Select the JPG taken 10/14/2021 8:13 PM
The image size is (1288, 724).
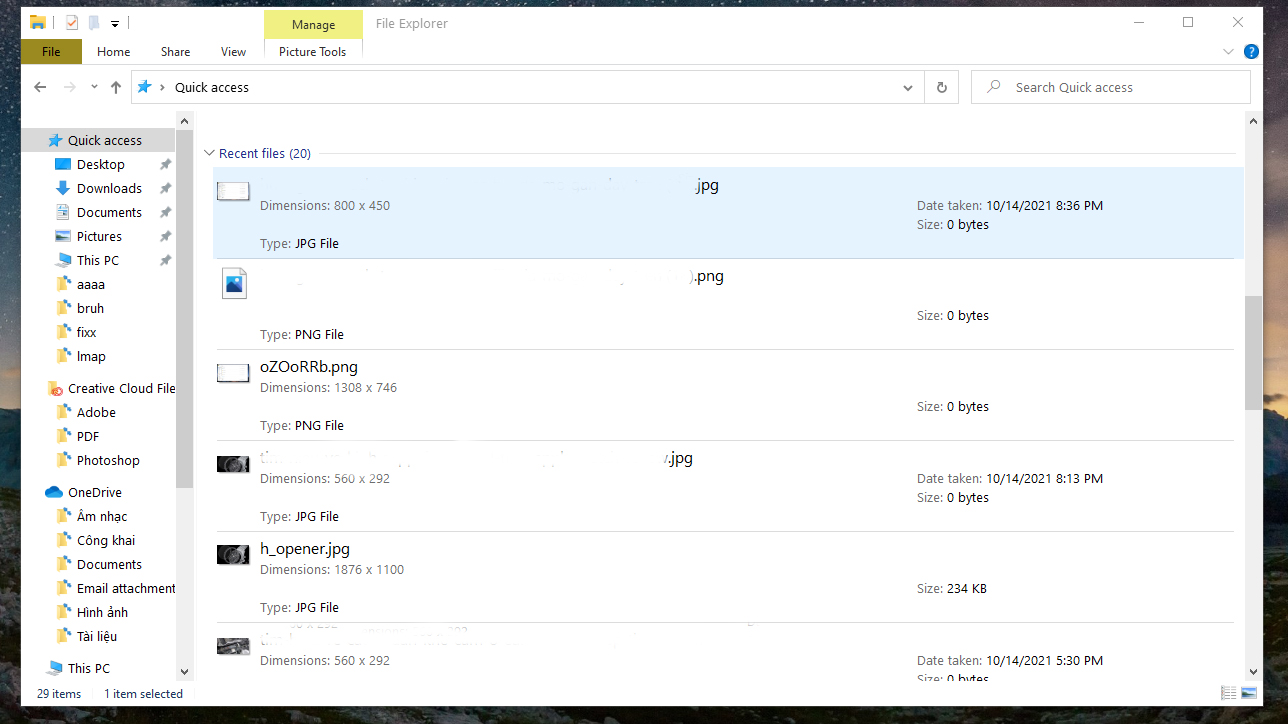728,486
